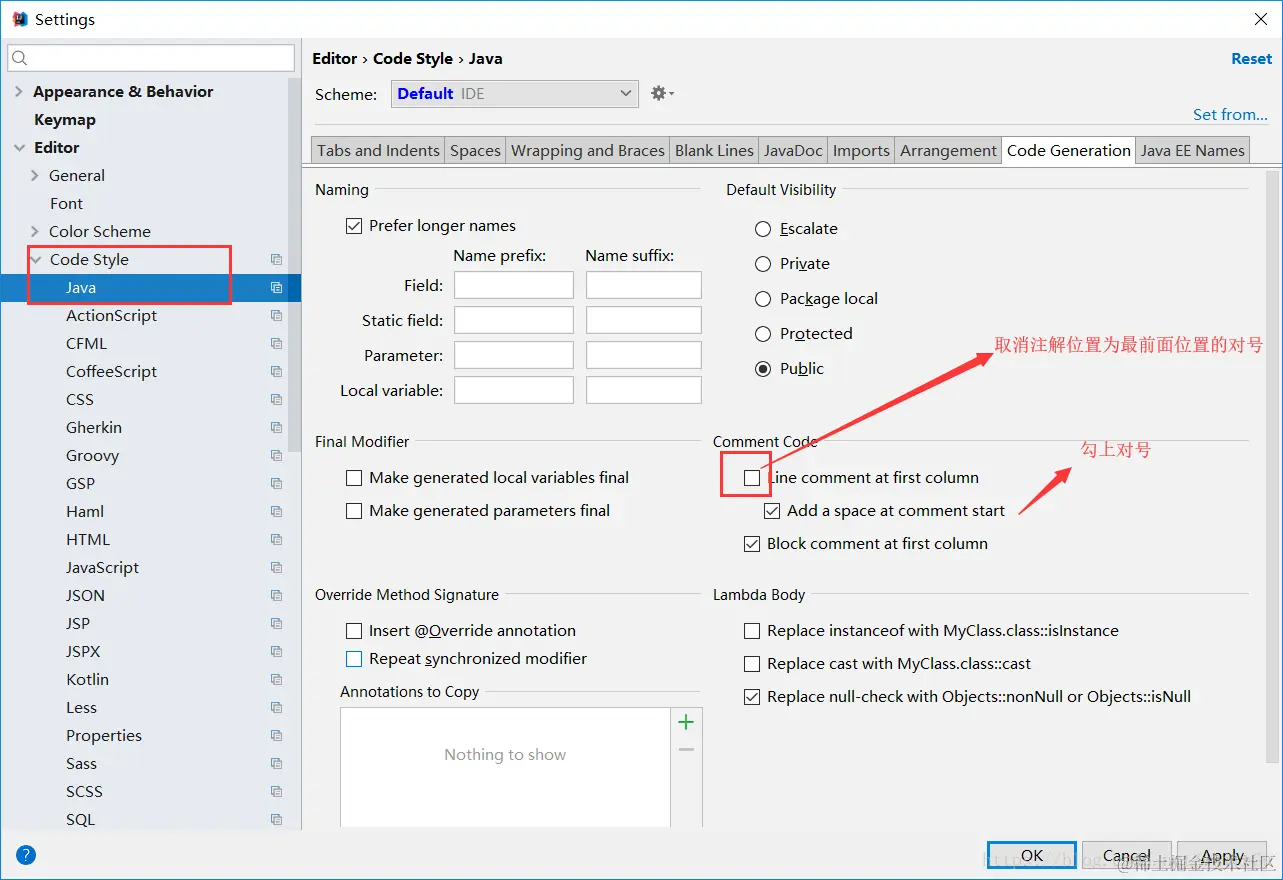Open Wrapping and Braces tab
This screenshot has height=880, width=1283.
pyautogui.click(x=588, y=150)
